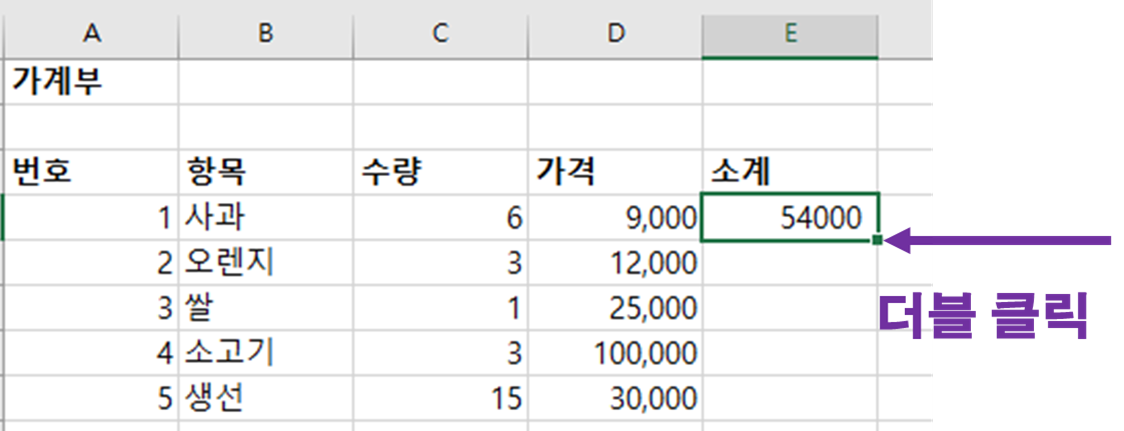
Task: Select the quantity cell 6 for 사과
Action: [440, 217]
